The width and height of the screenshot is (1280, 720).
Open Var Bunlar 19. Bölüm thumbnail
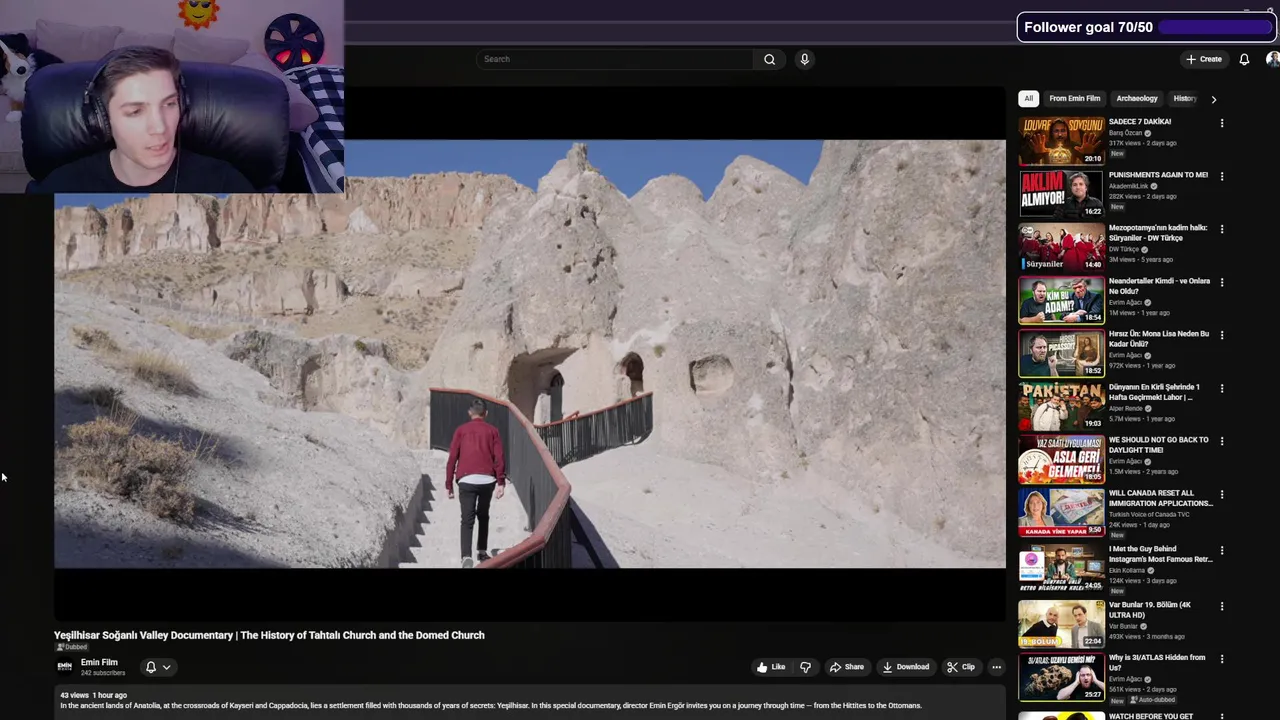(1061, 623)
